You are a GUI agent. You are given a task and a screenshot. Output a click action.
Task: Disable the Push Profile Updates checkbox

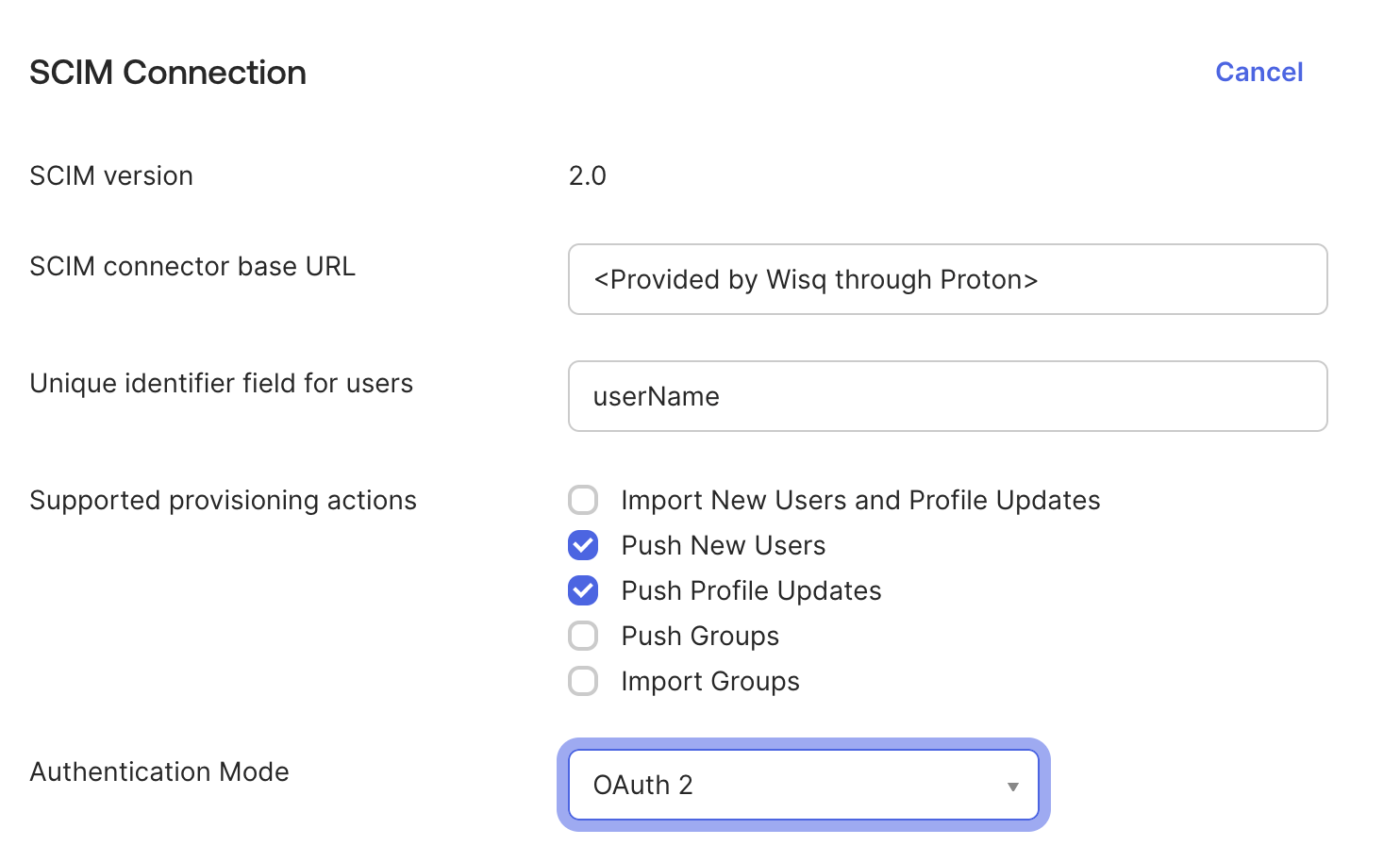583,590
